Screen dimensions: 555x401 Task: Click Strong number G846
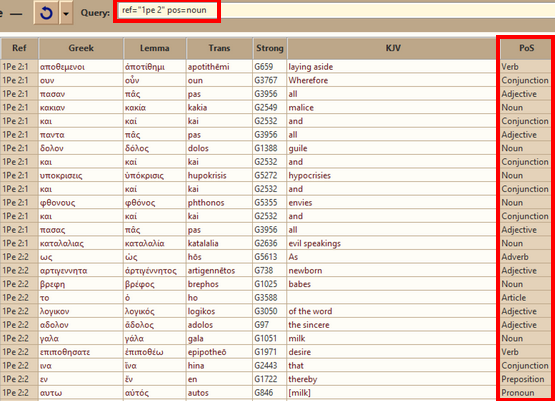[263, 393]
